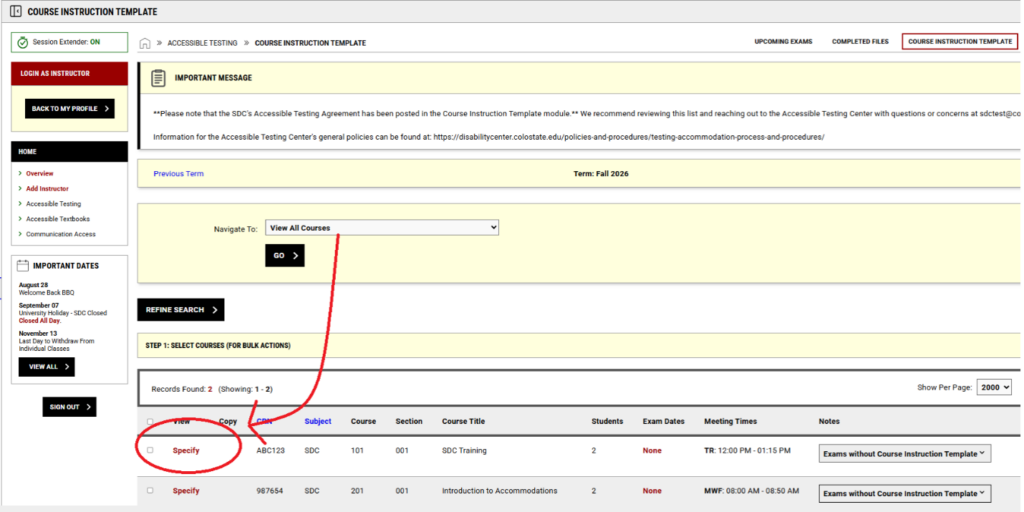Click the home icon in breadcrumb
Viewport: 1024px width, 512px height.
click(x=145, y=43)
